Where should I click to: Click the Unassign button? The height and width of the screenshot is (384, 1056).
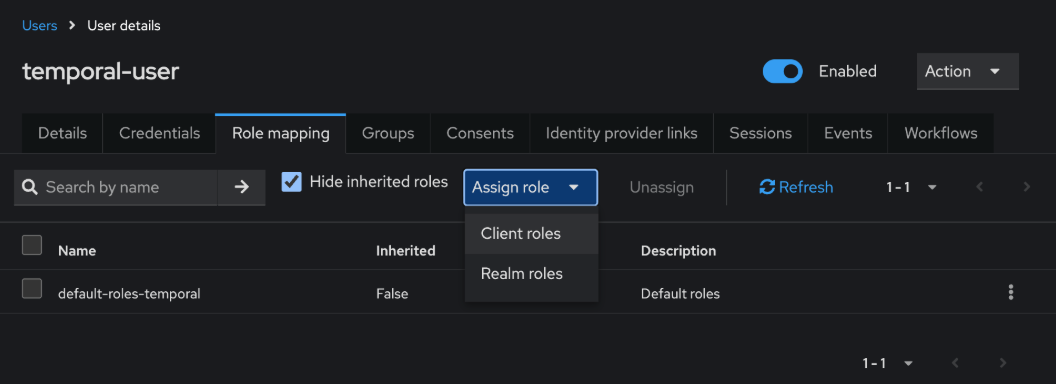coord(661,187)
